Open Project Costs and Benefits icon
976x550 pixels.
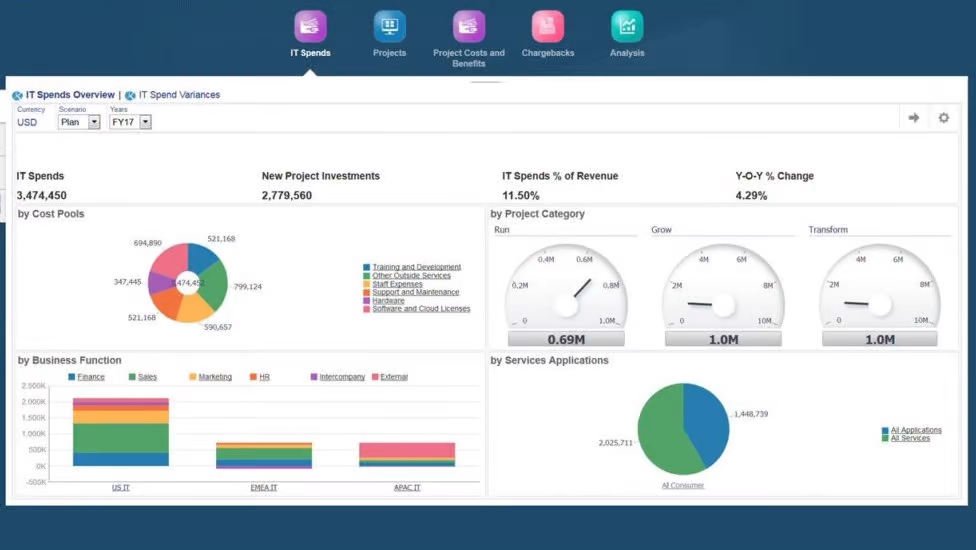pyautogui.click(x=468, y=27)
